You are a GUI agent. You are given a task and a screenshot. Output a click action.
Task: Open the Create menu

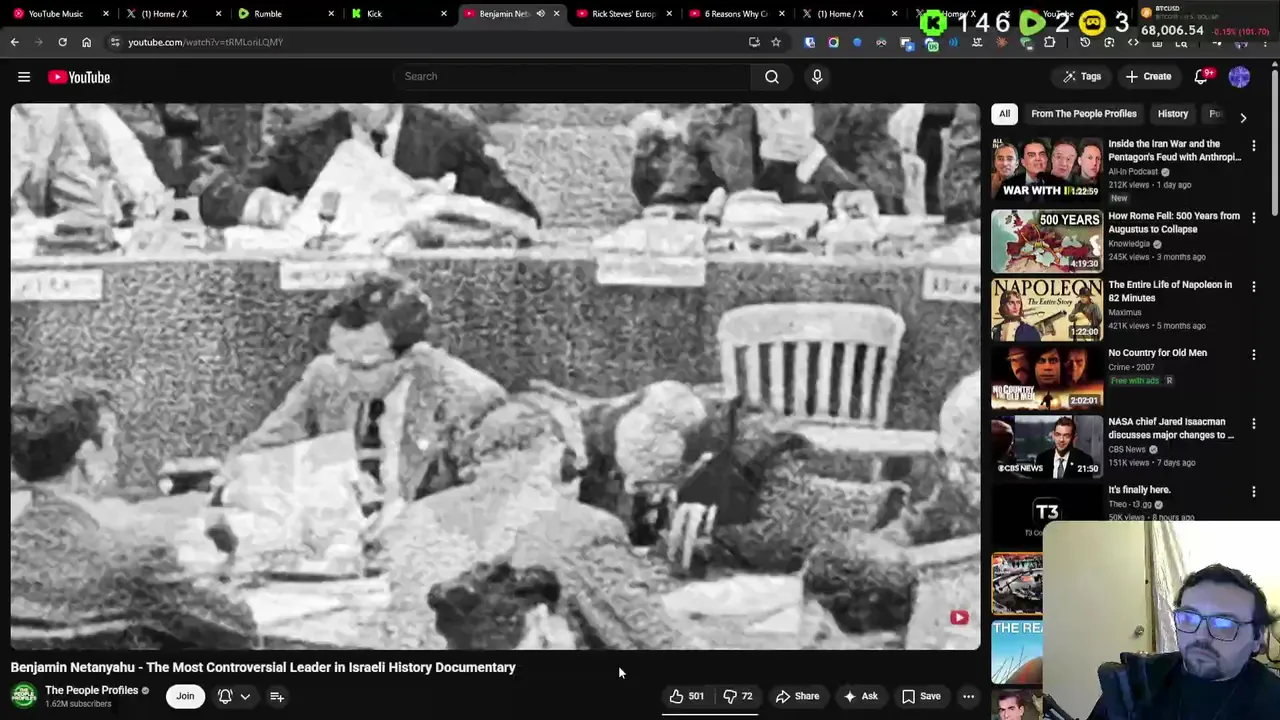coord(1148,77)
